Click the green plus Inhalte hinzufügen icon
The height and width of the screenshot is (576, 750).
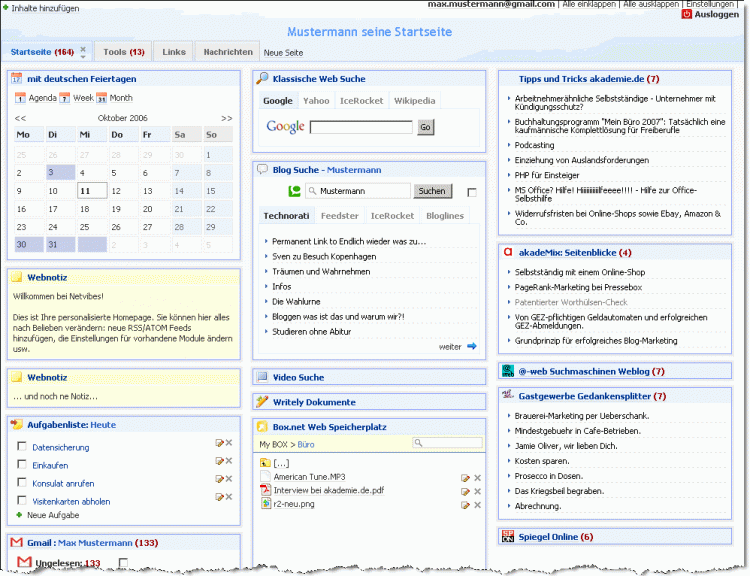6,7
